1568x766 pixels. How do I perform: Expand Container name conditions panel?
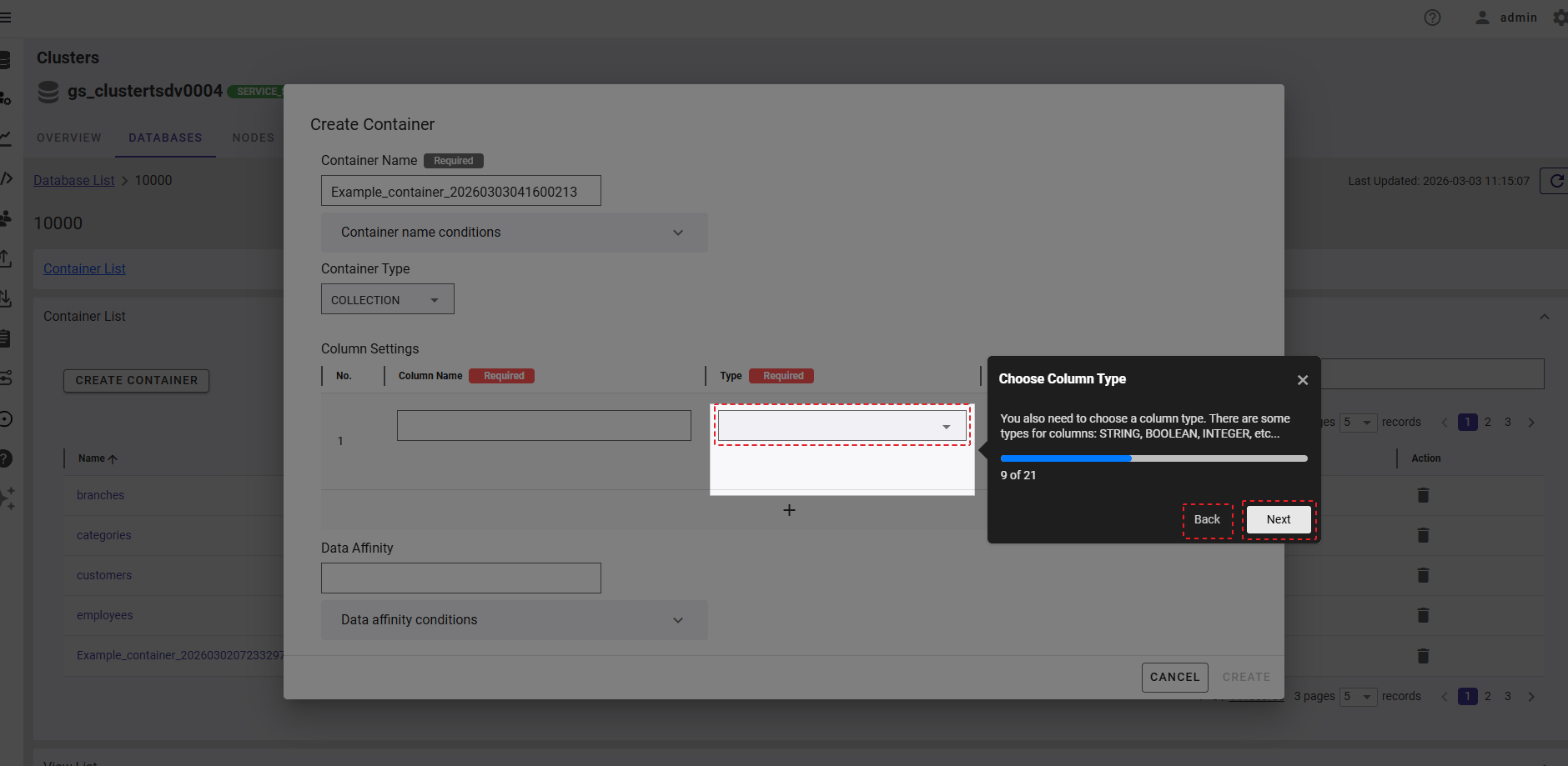(x=514, y=233)
